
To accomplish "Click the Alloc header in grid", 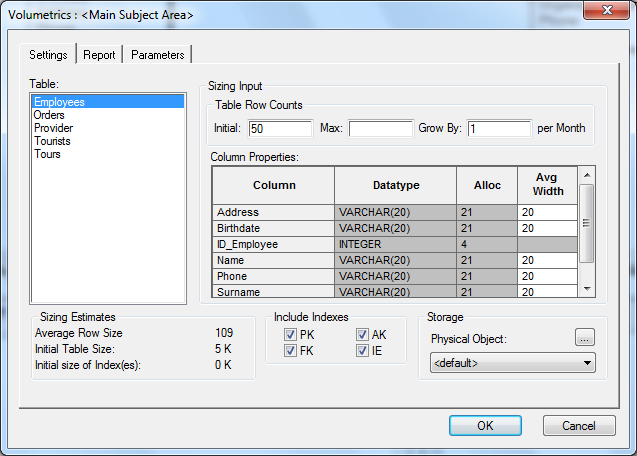I will click(487, 185).
